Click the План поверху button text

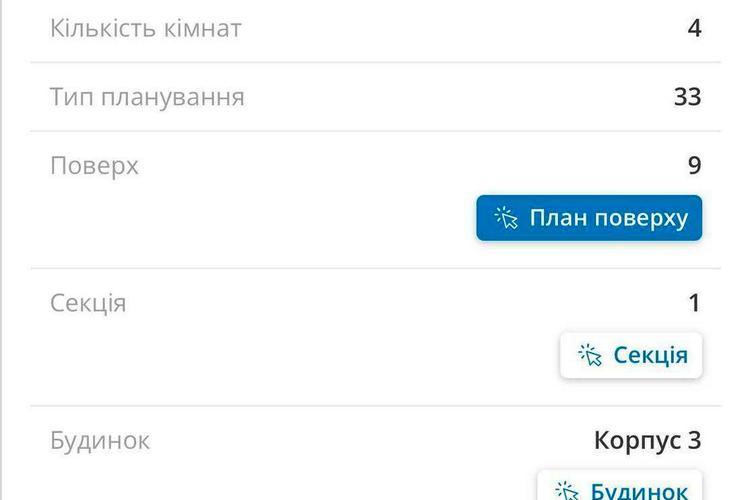click(x=609, y=219)
